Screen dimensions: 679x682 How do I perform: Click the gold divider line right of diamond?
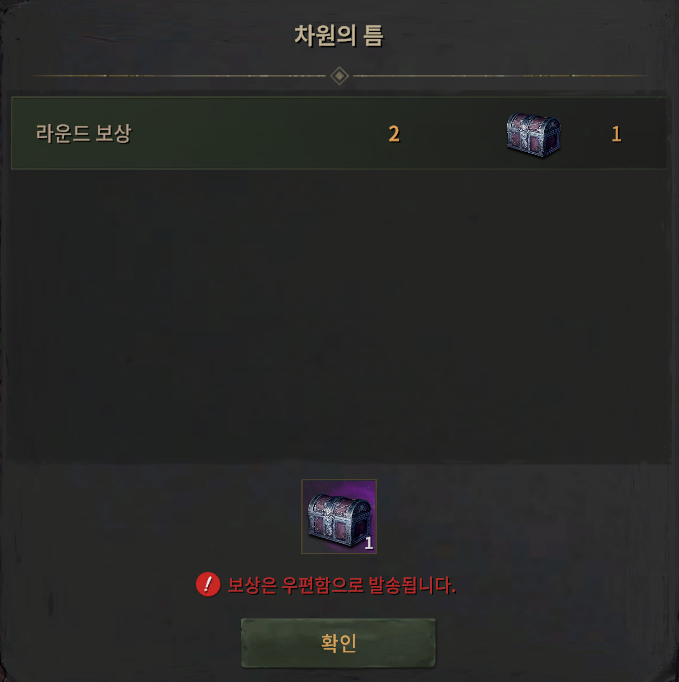point(500,76)
